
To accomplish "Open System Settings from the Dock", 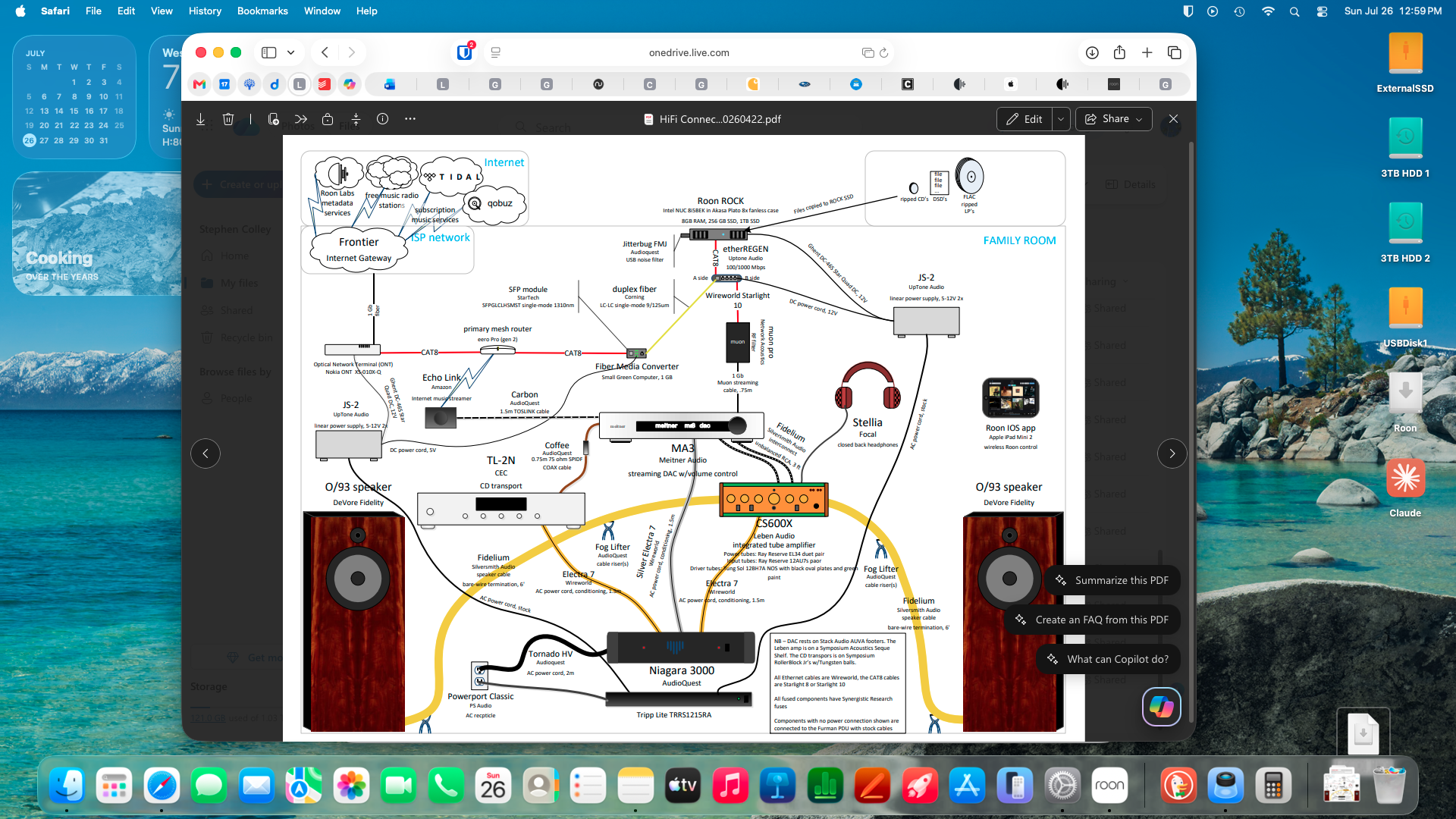I will tap(1062, 786).
